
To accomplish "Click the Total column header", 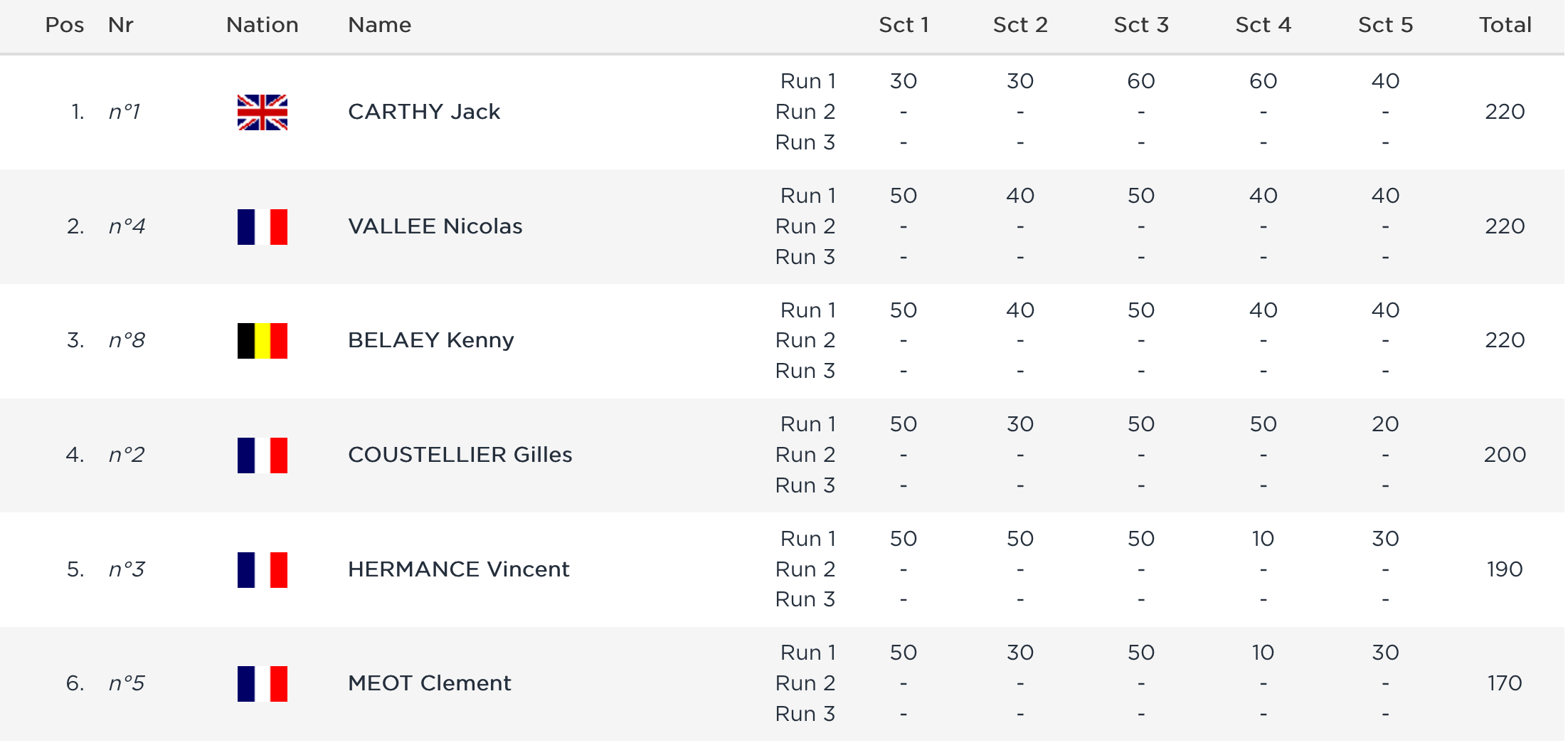I will click(x=1505, y=25).
